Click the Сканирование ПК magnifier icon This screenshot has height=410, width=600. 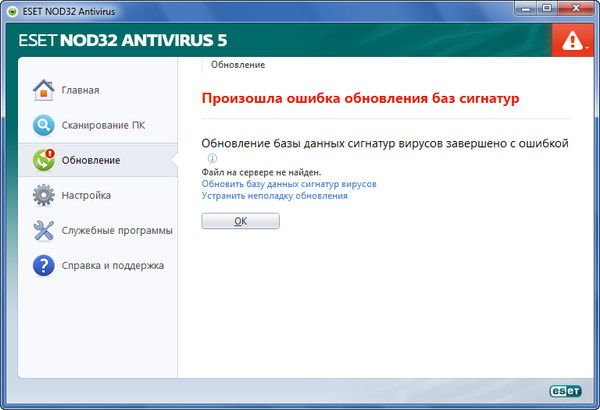44,125
